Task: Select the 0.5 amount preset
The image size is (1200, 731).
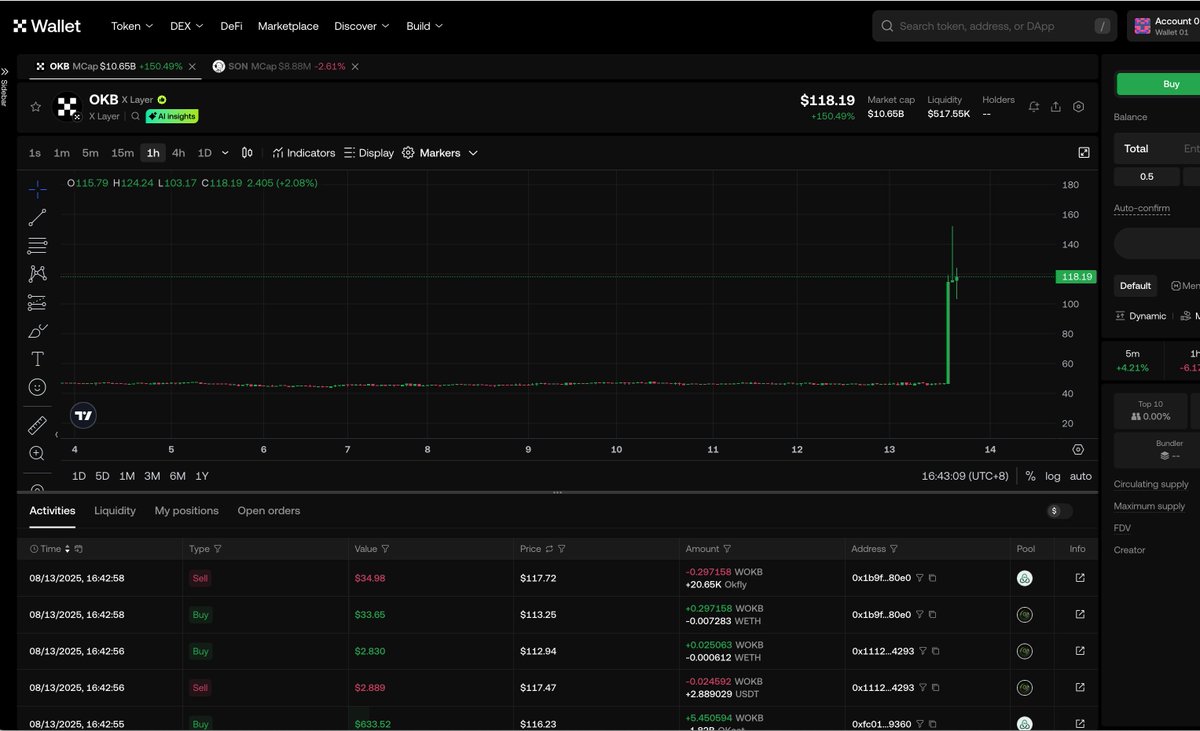Action: pos(1146,176)
